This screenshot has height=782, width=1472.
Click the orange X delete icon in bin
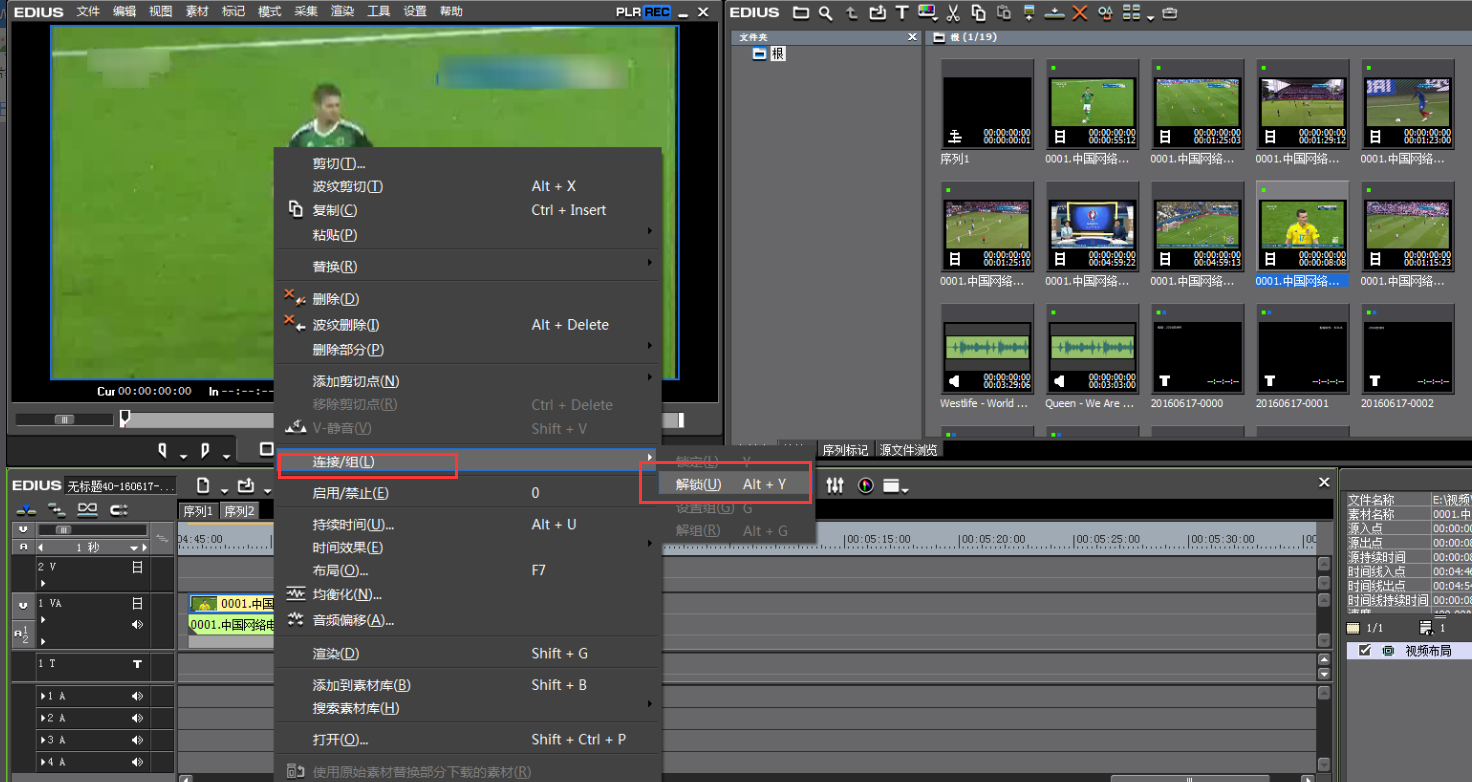point(1080,13)
